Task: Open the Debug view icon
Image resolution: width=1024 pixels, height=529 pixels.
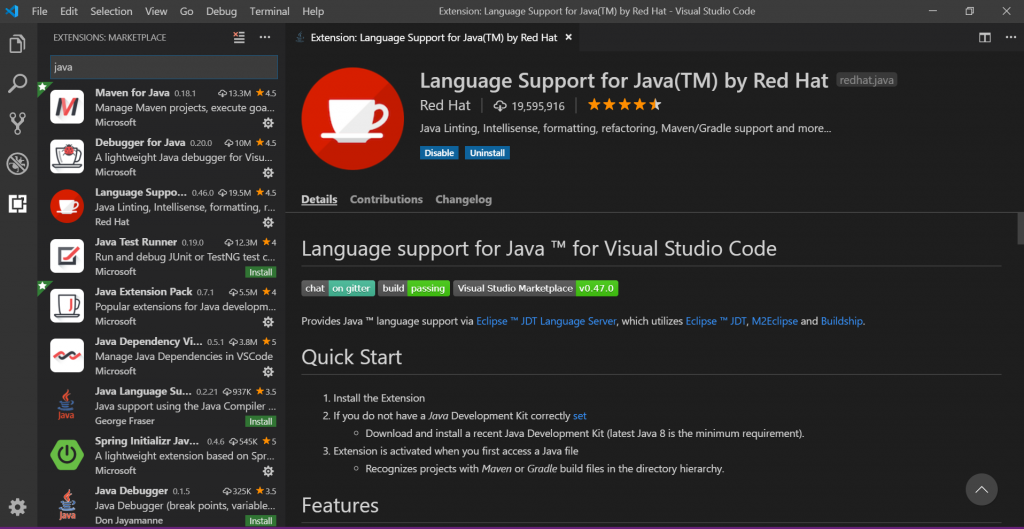Action: point(17,163)
